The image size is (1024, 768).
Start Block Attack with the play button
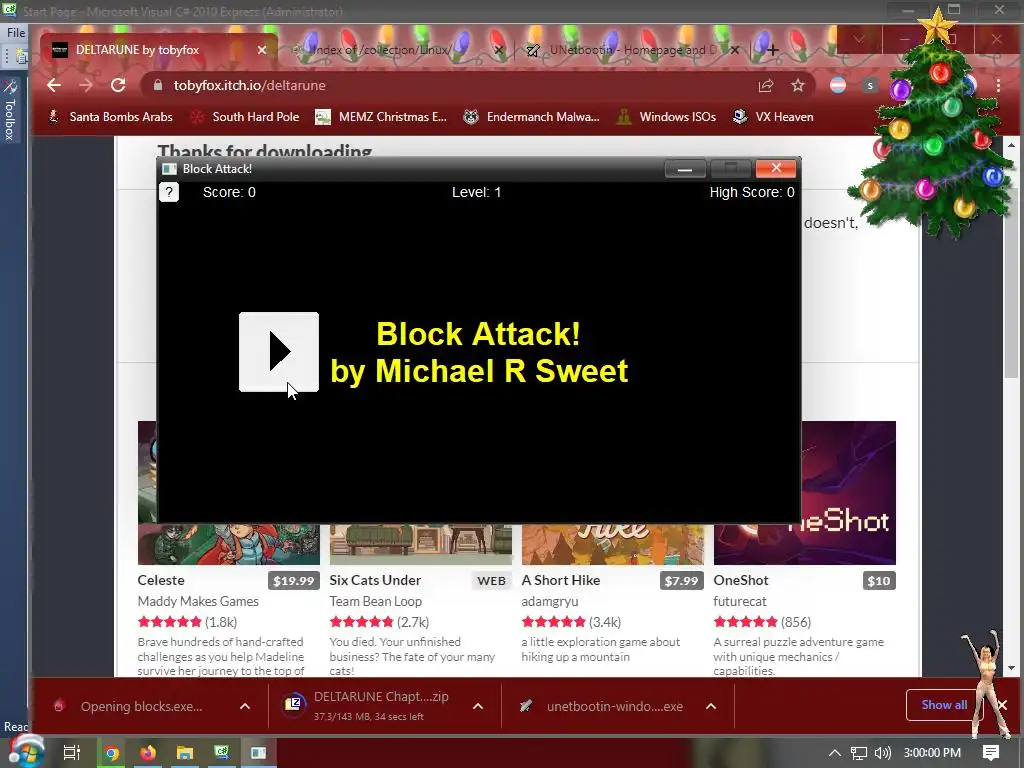coord(279,352)
